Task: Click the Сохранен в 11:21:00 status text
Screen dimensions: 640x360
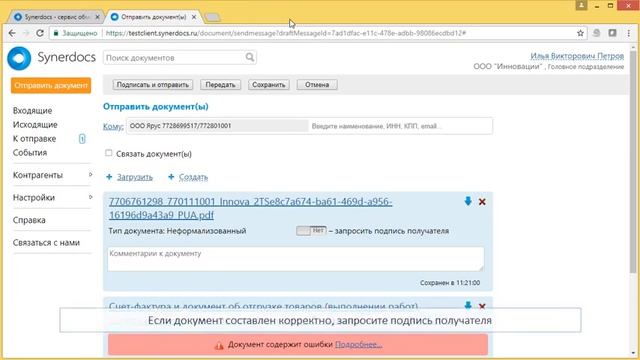Action: click(x=450, y=282)
